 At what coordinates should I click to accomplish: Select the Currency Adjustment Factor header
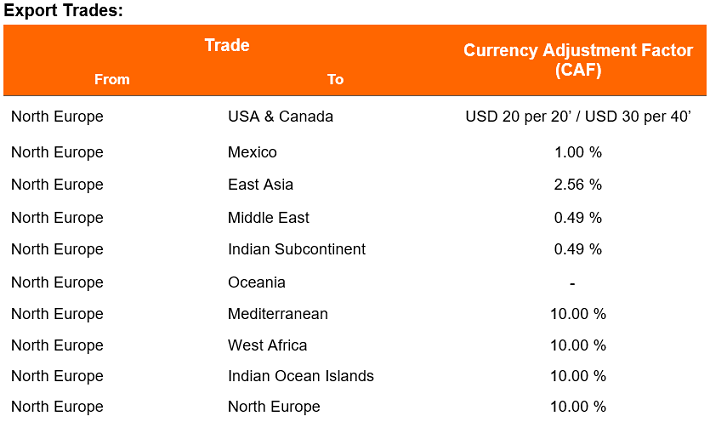coord(578,60)
